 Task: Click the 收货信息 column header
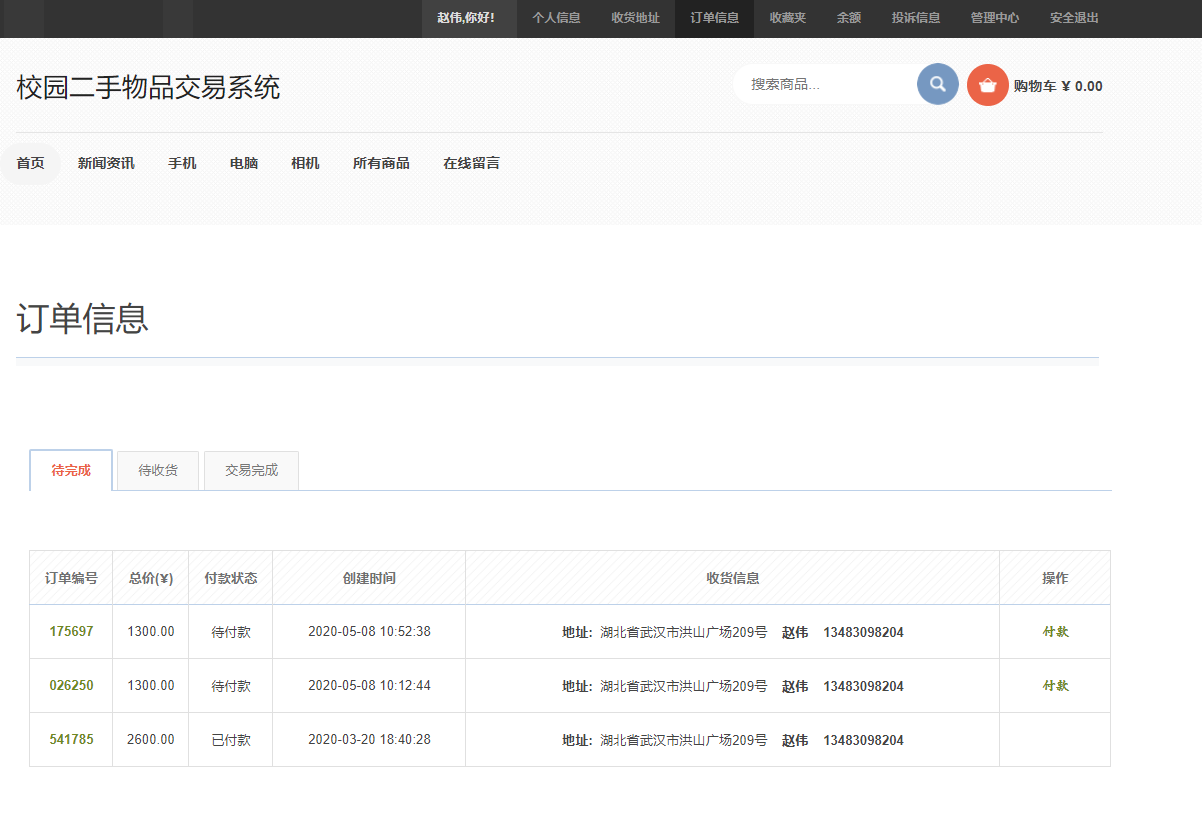pyautogui.click(x=733, y=578)
